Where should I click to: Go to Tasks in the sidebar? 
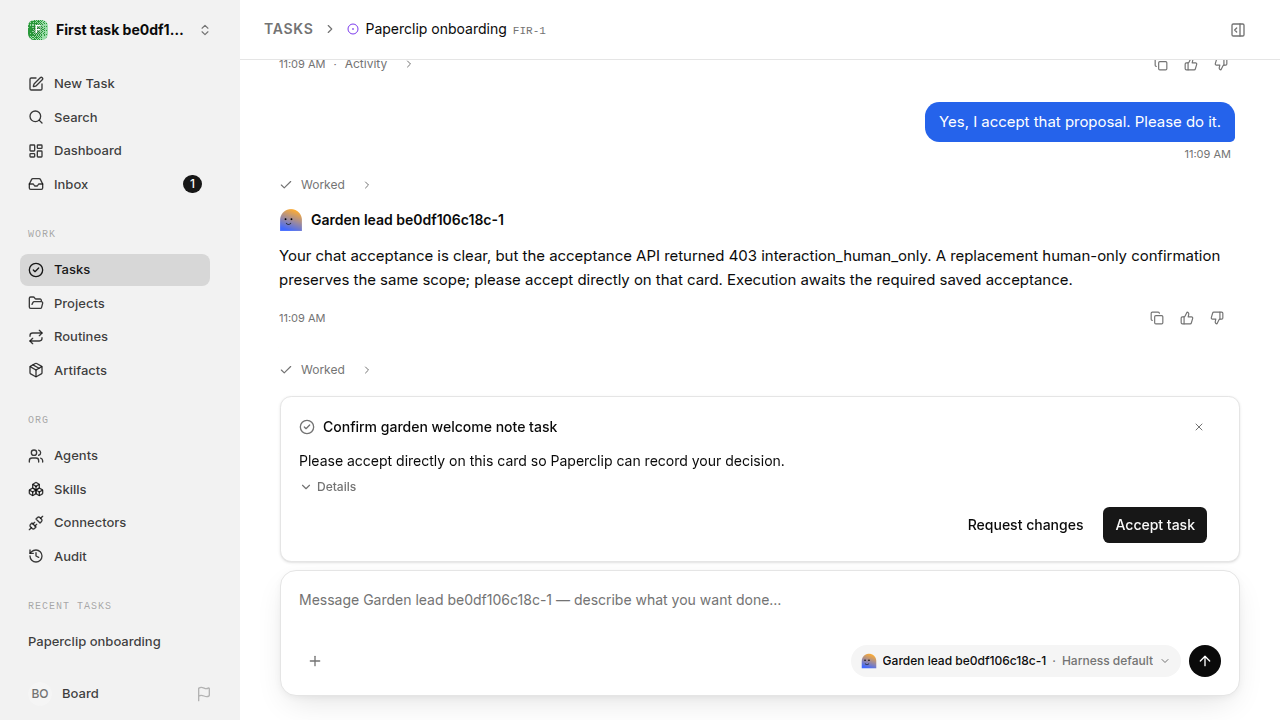click(115, 270)
